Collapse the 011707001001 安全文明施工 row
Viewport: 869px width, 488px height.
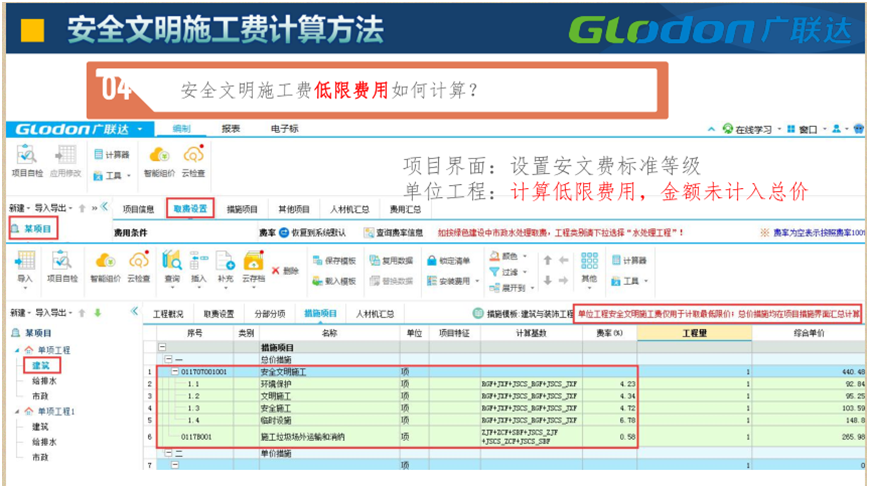pos(175,372)
